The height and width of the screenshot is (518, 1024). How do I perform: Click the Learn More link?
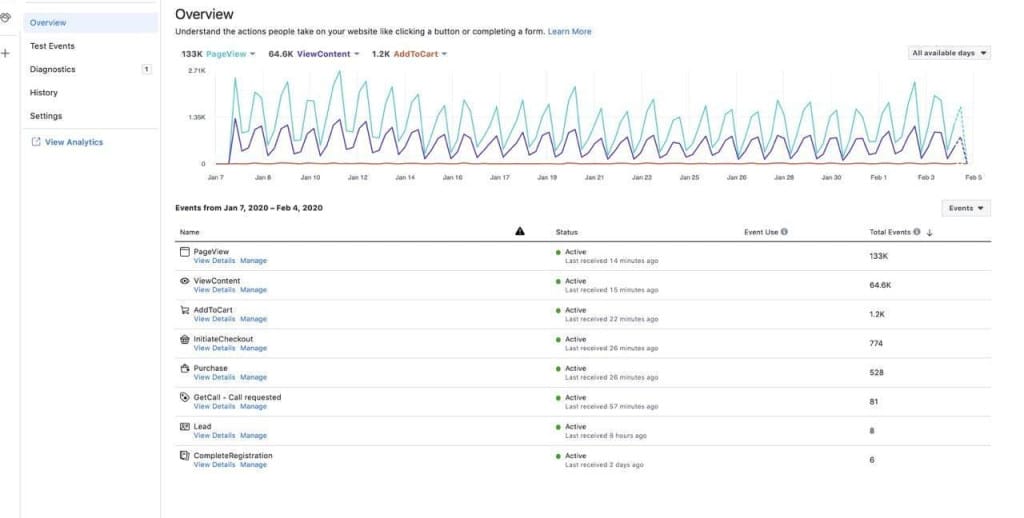(x=569, y=32)
